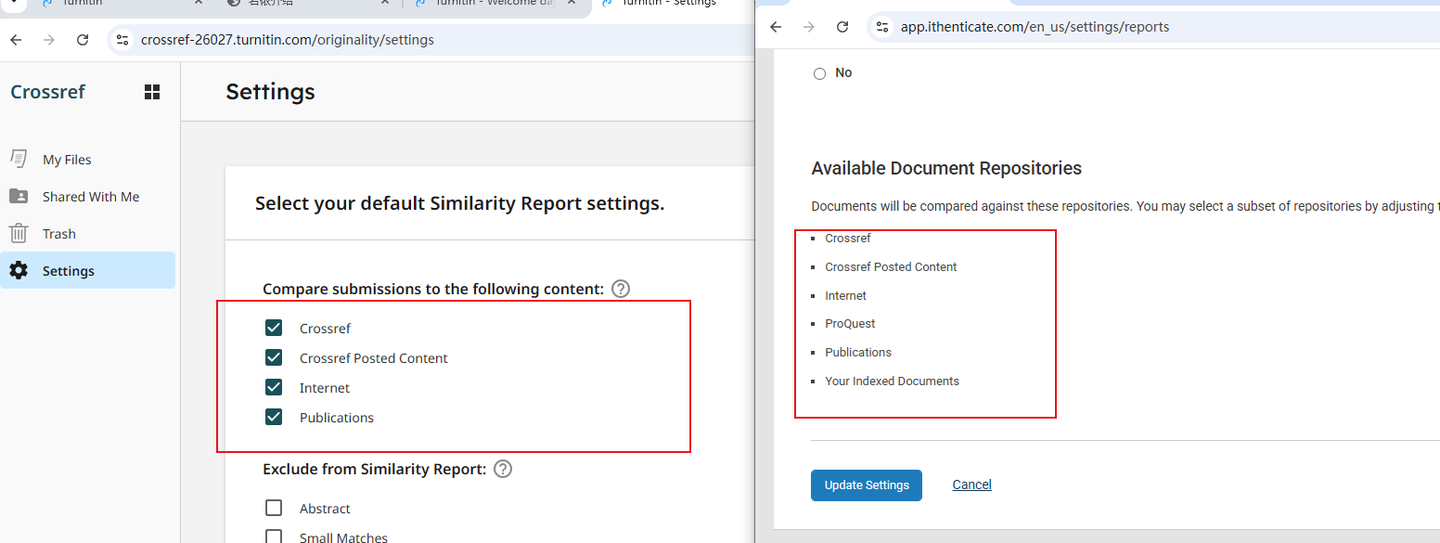Uncheck the Internet checkbox
The width and height of the screenshot is (1440, 543).
click(274, 388)
